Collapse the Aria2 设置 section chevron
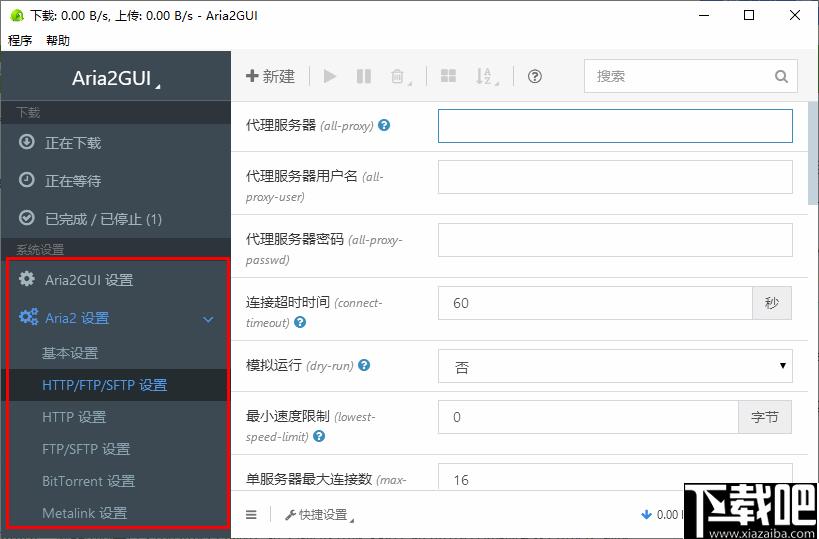Image resolution: width=819 pixels, height=539 pixels. 208,319
